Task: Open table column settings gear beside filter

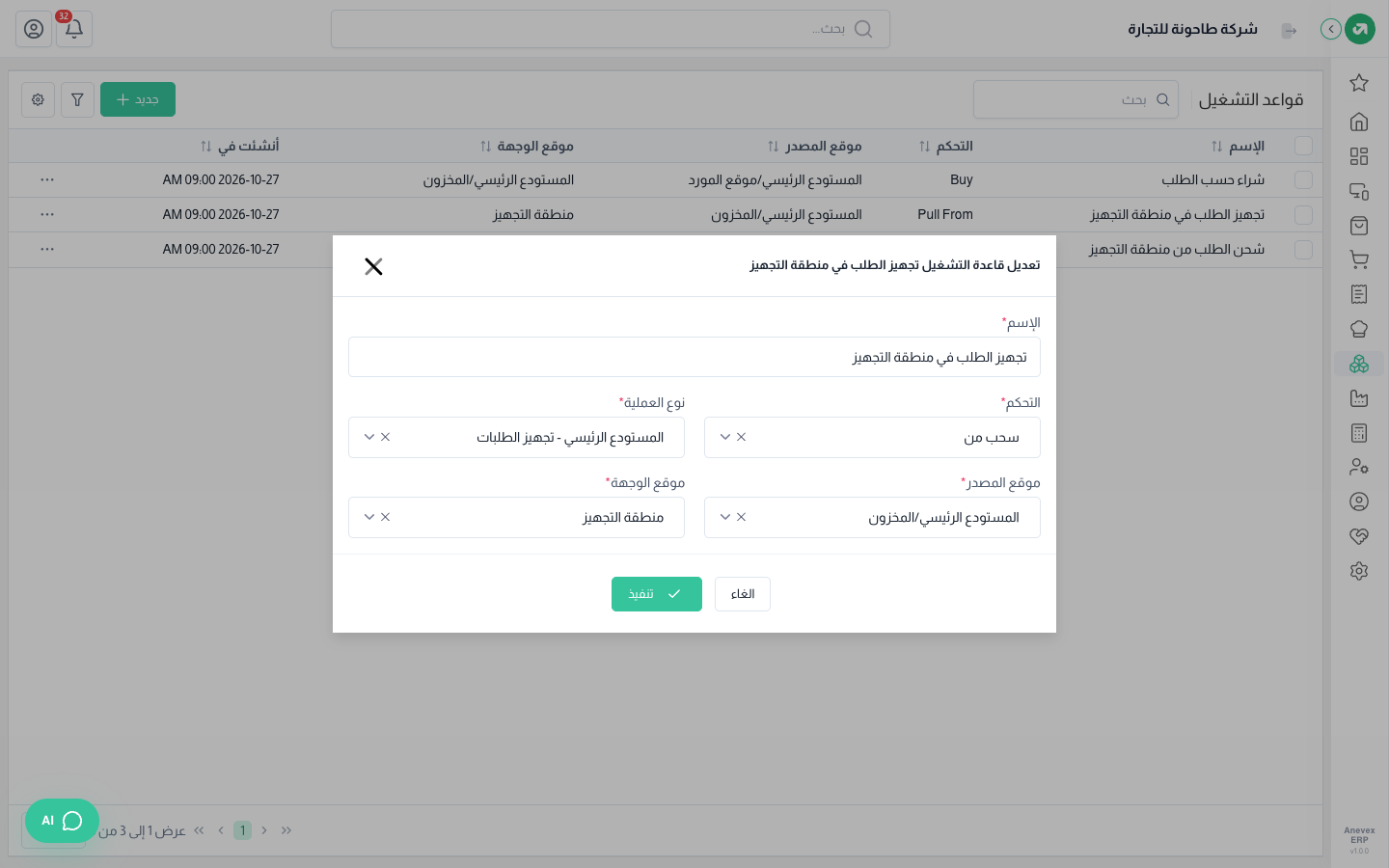Action: click(38, 99)
